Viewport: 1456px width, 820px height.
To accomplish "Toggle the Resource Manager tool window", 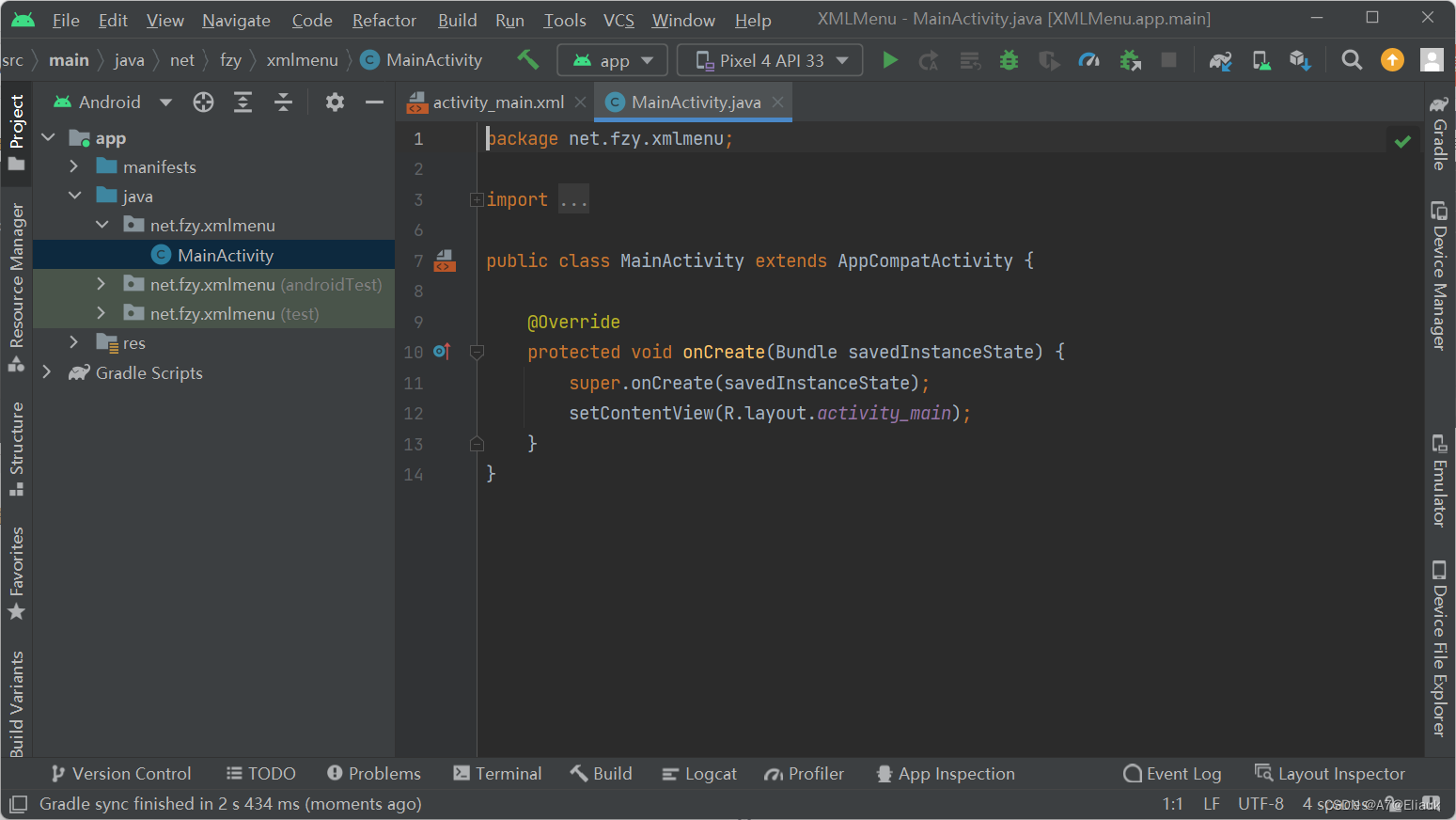I will tap(16, 287).
